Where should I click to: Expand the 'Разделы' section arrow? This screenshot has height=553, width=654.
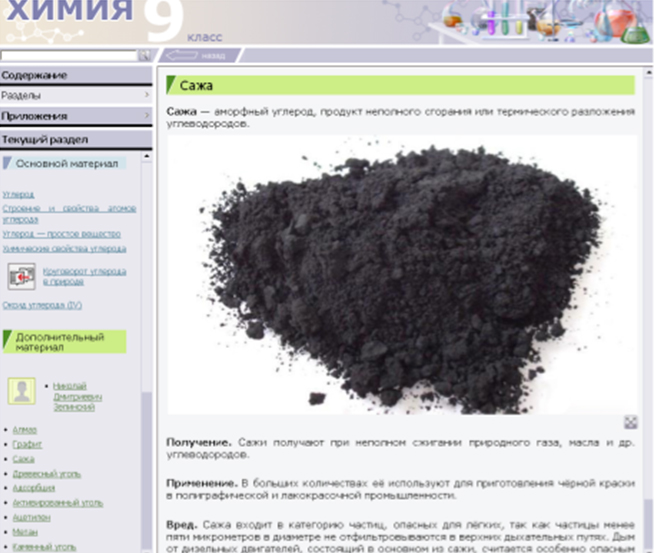pyautogui.click(x=147, y=95)
